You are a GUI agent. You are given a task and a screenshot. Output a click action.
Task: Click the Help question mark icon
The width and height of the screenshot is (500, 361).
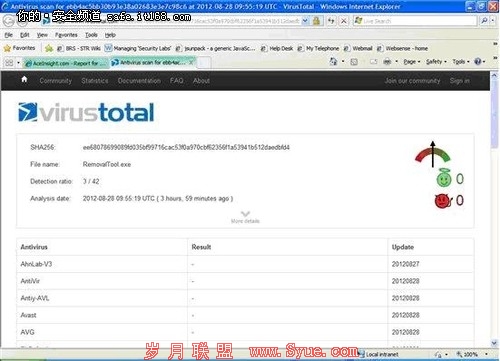pos(478,61)
